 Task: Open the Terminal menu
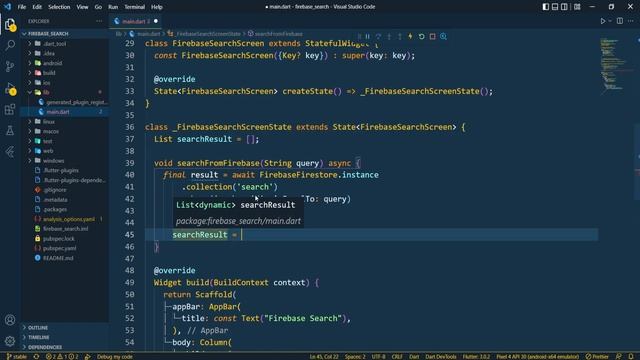(x=135, y=7)
